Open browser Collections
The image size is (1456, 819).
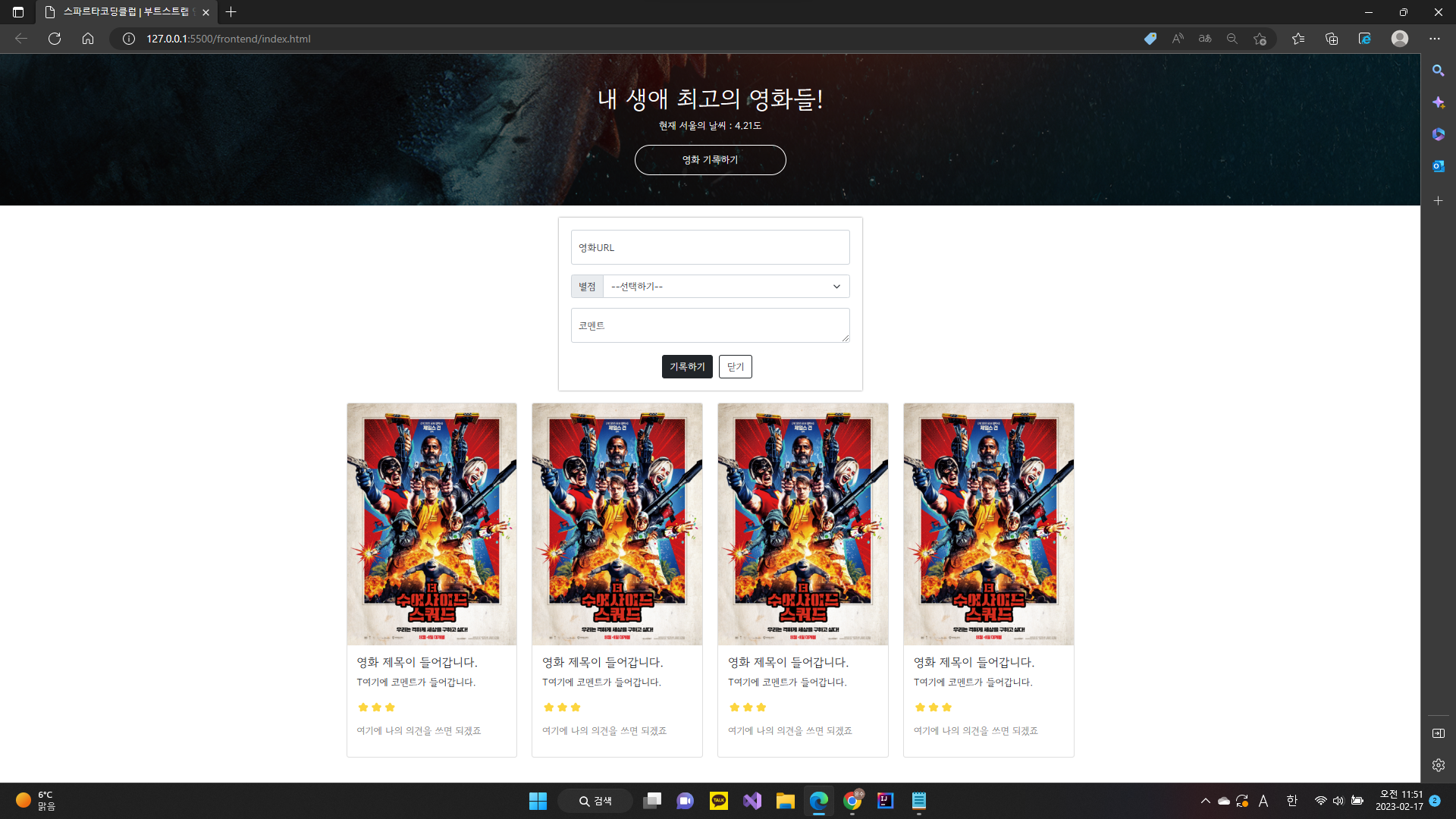click(x=1332, y=39)
